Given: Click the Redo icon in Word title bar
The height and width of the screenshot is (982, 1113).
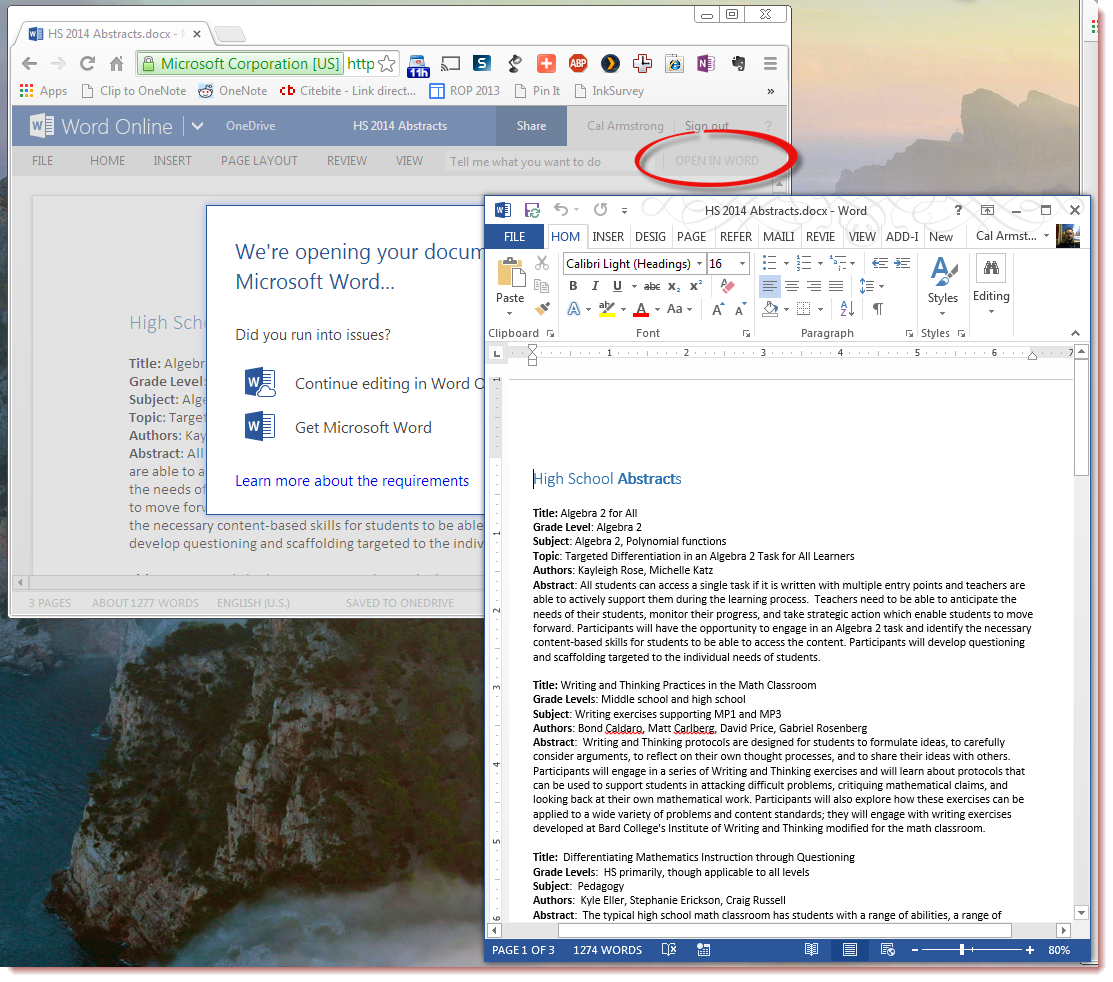Looking at the screenshot, I should tap(601, 209).
